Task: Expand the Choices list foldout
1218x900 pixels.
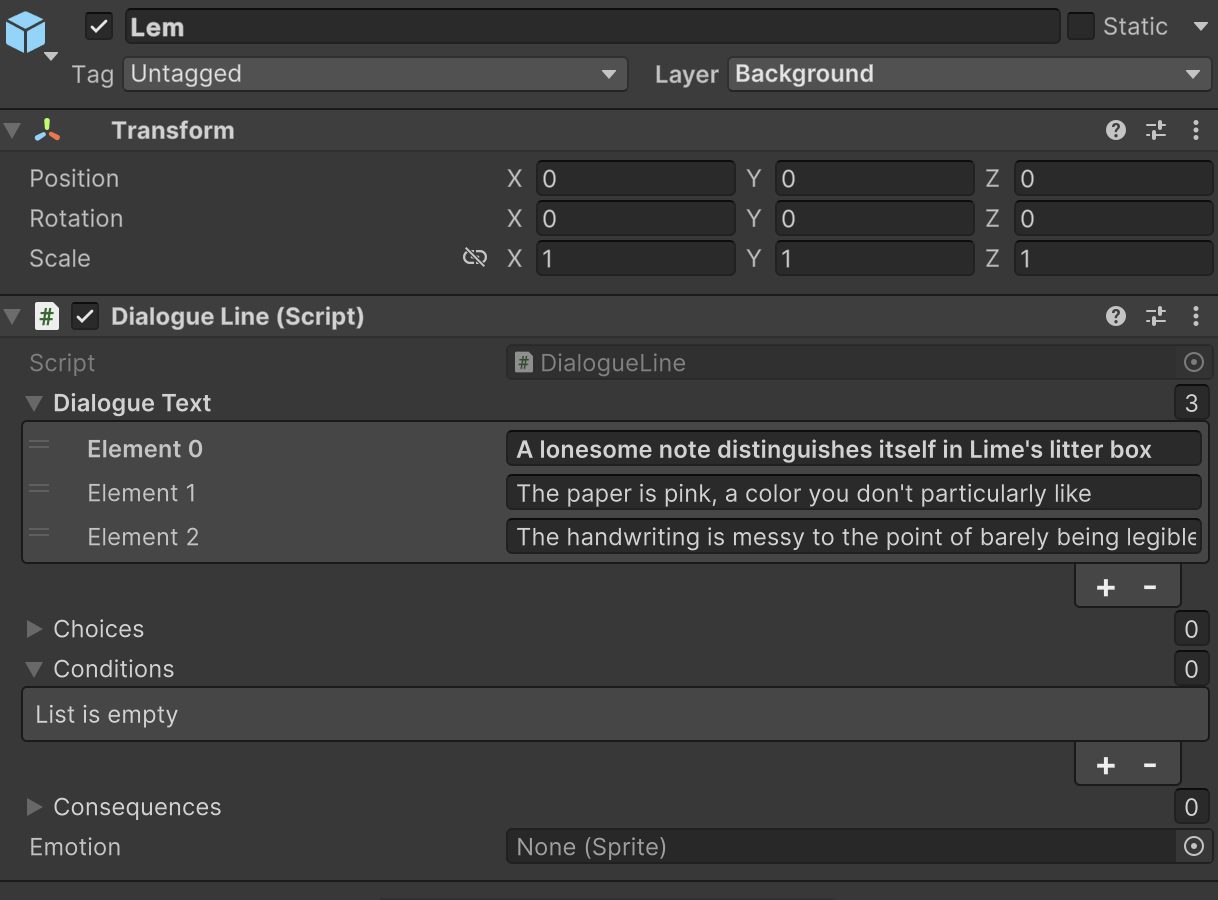Action: point(34,629)
